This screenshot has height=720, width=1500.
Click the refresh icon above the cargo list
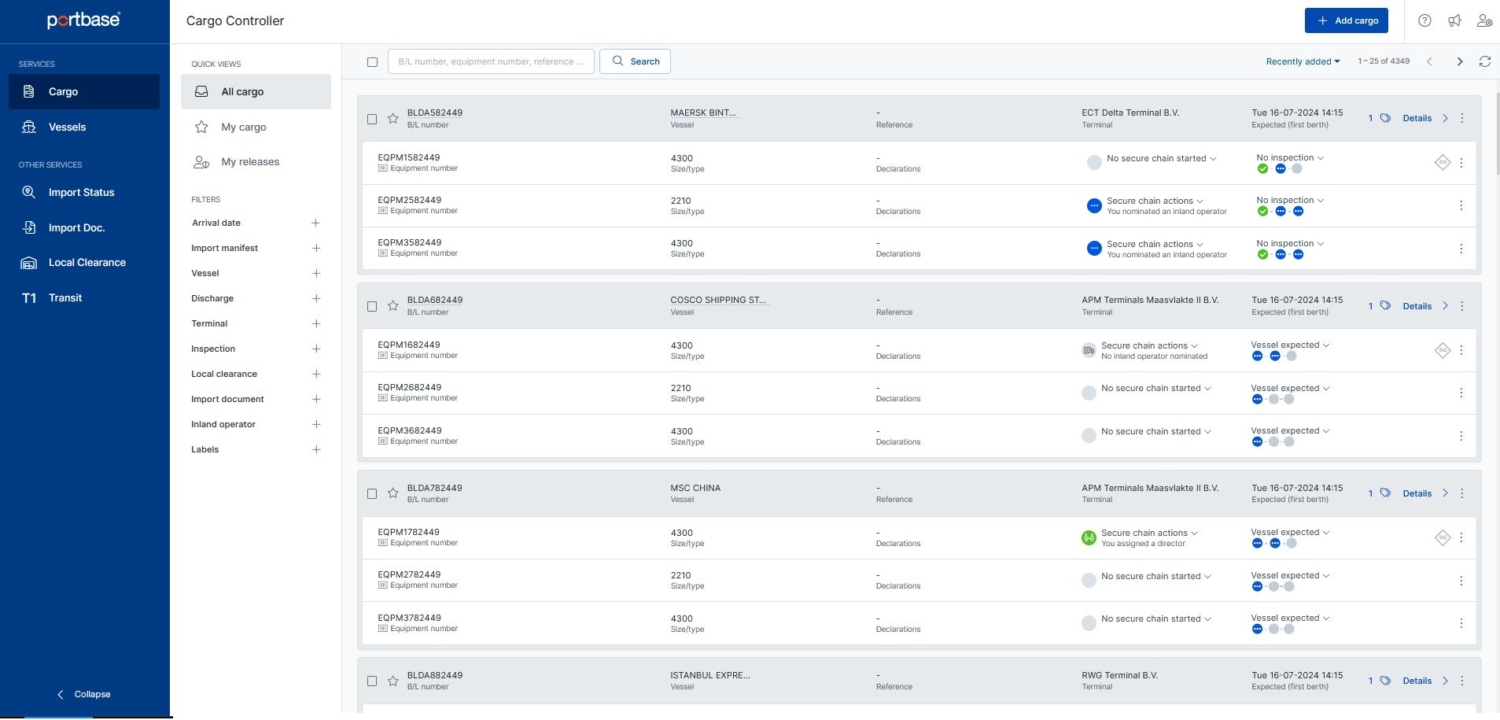coord(1487,61)
